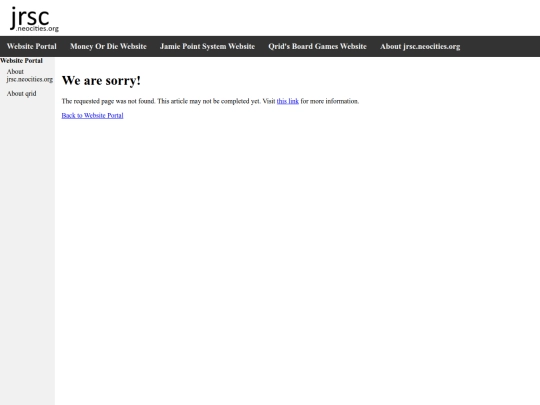The width and height of the screenshot is (540, 405).
Task: Open Website Portal in the navigation bar
Action: pyautogui.click(x=32, y=46)
